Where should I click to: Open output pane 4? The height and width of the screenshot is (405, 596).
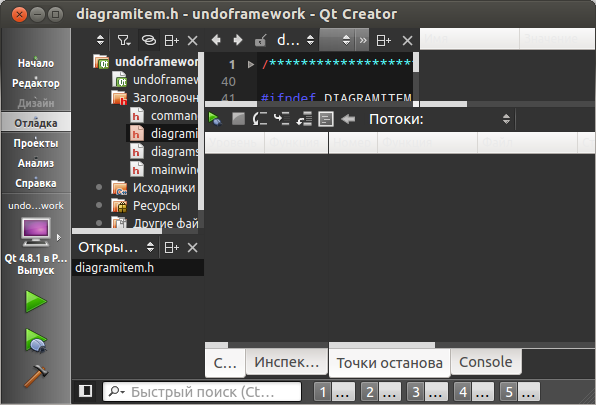474,392
